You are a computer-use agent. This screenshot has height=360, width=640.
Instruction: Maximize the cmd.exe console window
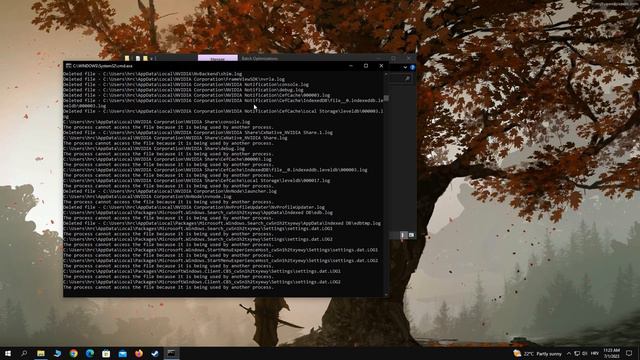pyautogui.click(x=366, y=66)
